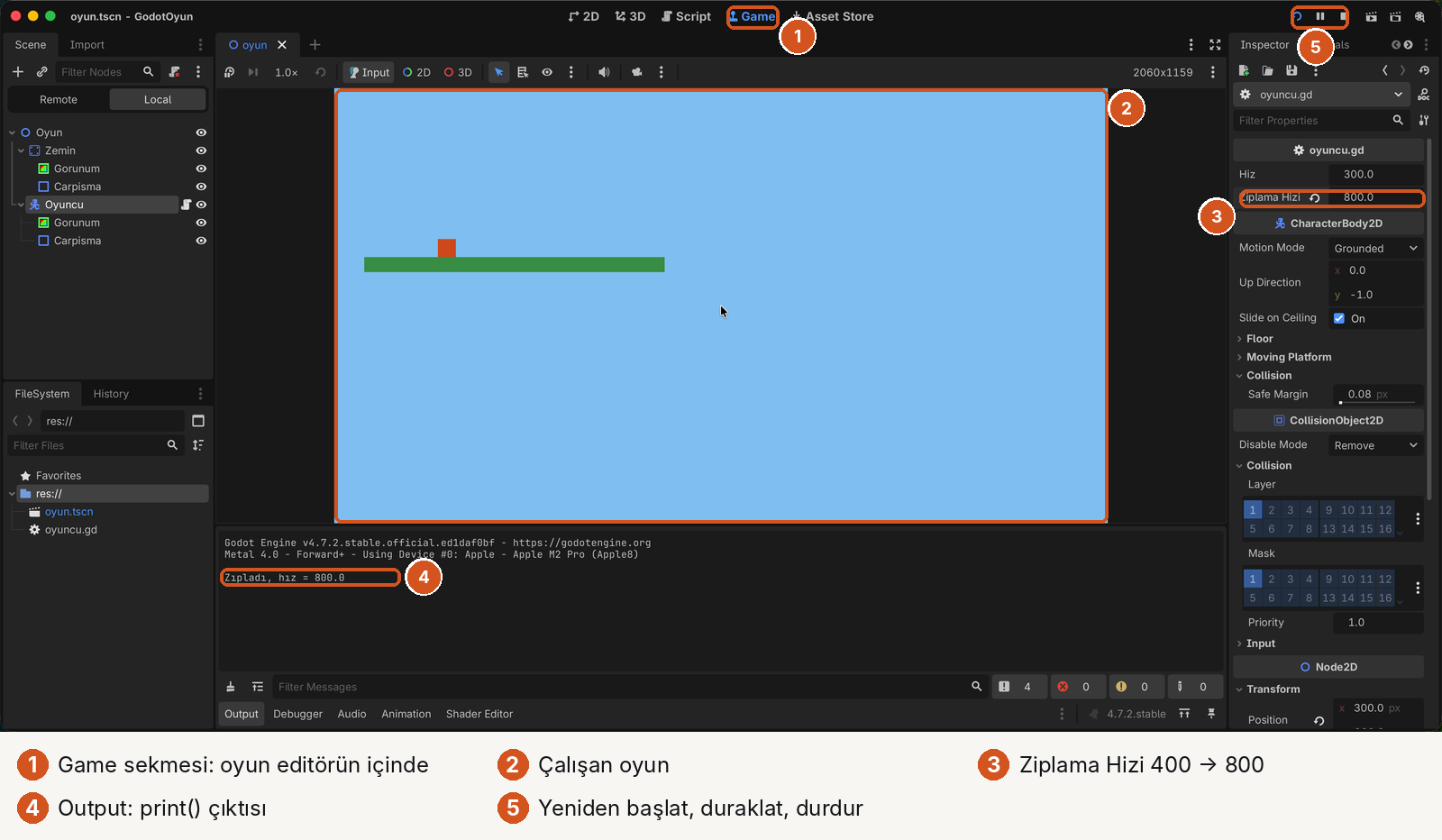Open the Disable Mode Remove dropdown
This screenshot has height=840, width=1442.
1375,445
